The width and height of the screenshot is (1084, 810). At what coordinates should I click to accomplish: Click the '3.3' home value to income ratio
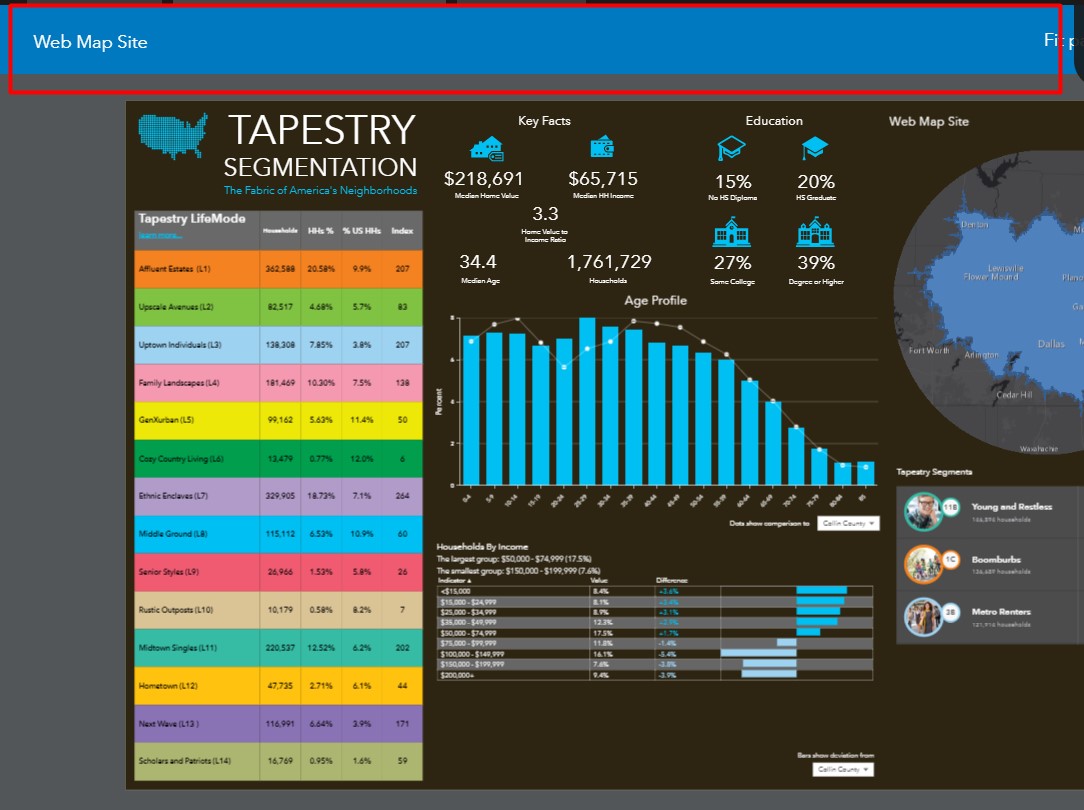[x=545, y=214]
